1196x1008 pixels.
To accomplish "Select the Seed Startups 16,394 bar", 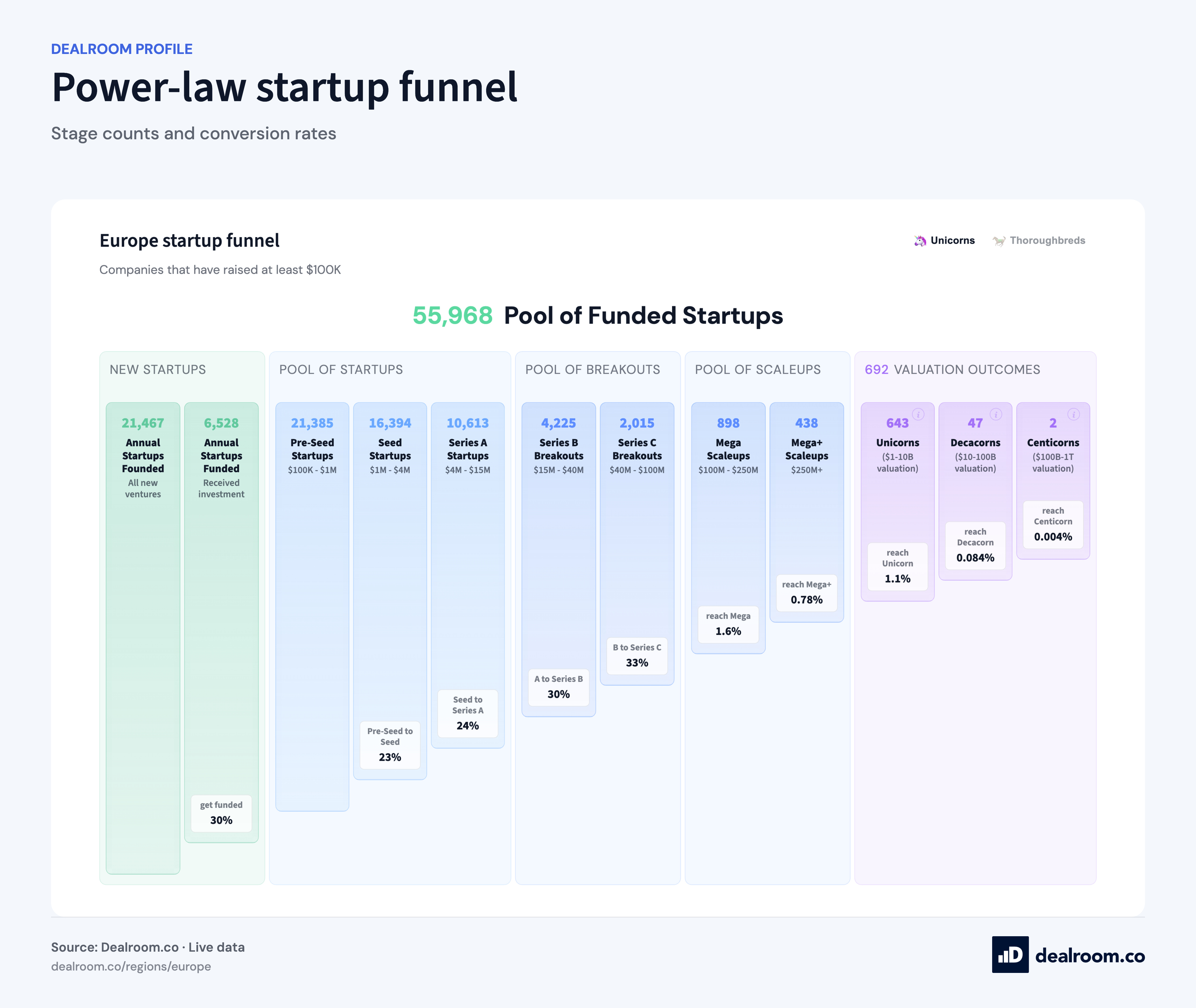I will pyautogui.click(x=390, y=591).
